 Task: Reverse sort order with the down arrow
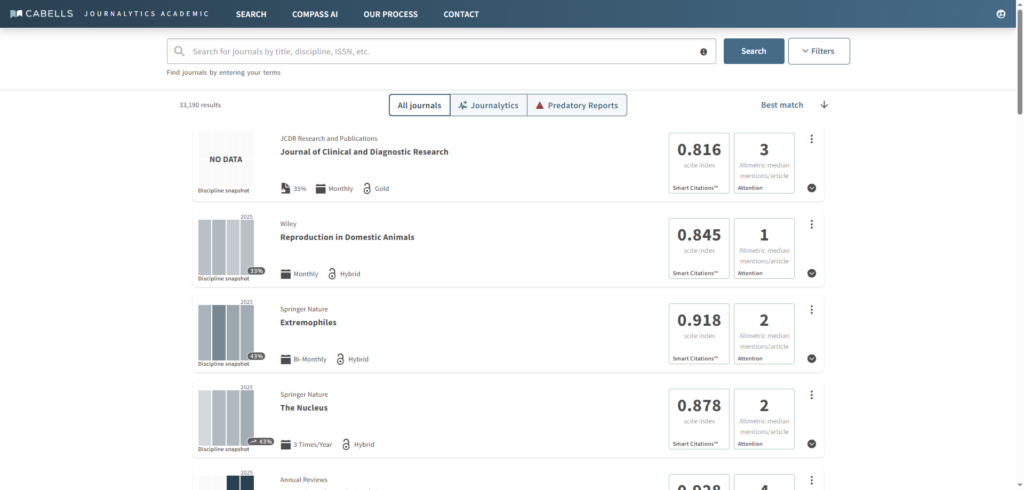[824, 105]
